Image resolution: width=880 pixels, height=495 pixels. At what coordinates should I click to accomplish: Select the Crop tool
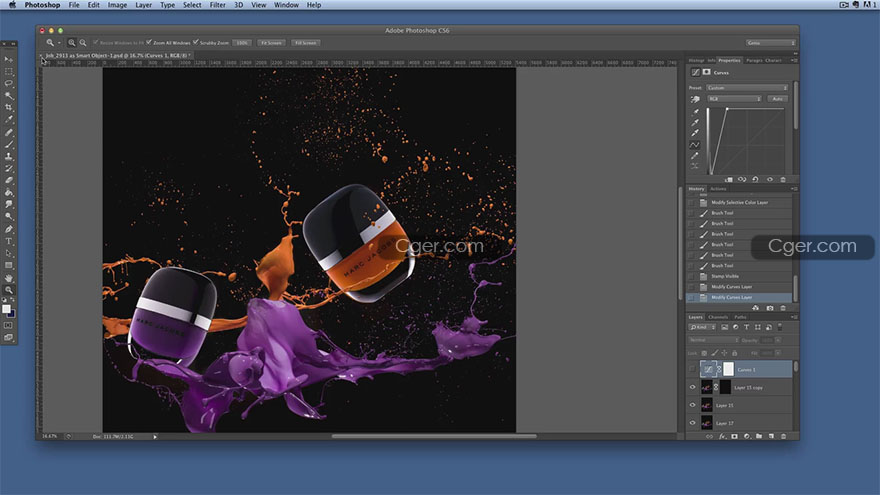(8, 107)
